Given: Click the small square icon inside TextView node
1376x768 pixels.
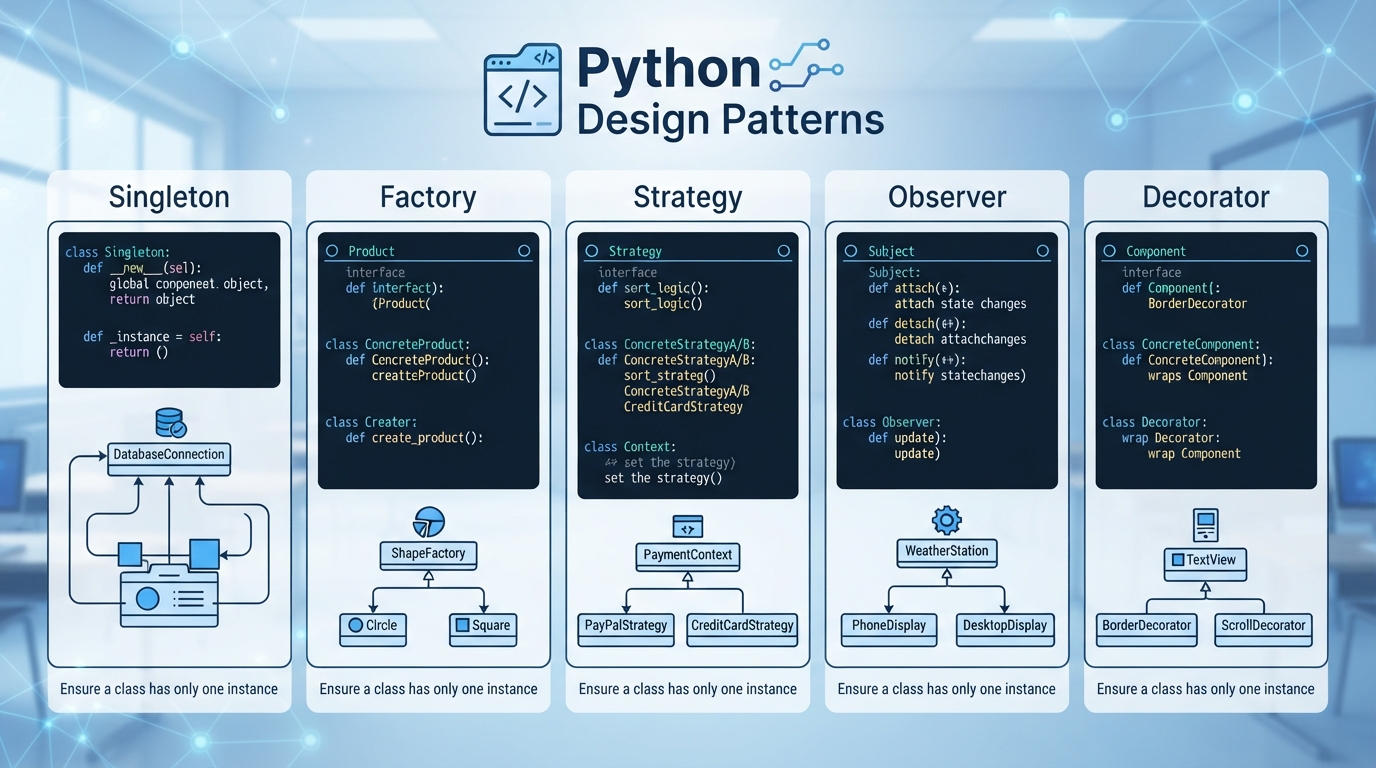Looking at the screenshot, I should (1178, 560).
